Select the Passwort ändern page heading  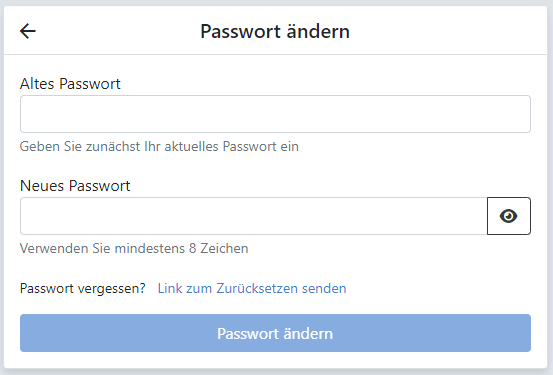point(275,31)
